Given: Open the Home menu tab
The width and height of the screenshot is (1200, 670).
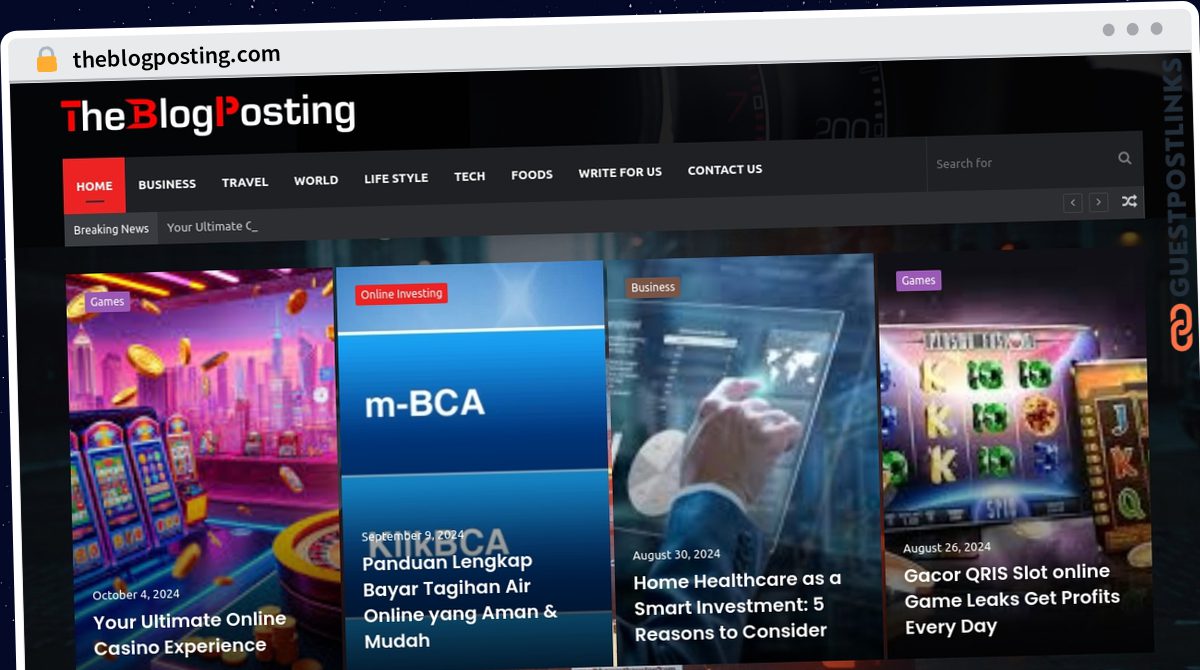Looking at the screenshot, I should coord(94,186).
